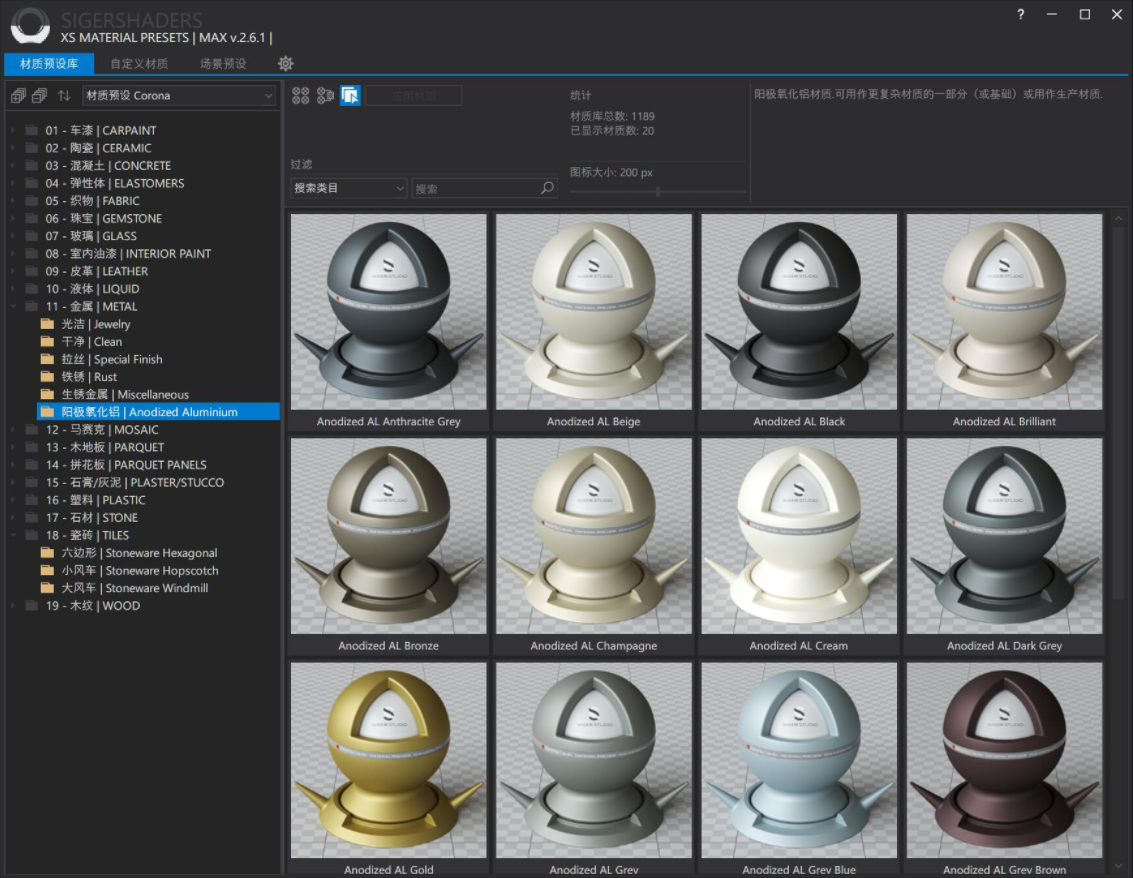Collapse the 11 - 金属 | METAL category

coord(13,307)
